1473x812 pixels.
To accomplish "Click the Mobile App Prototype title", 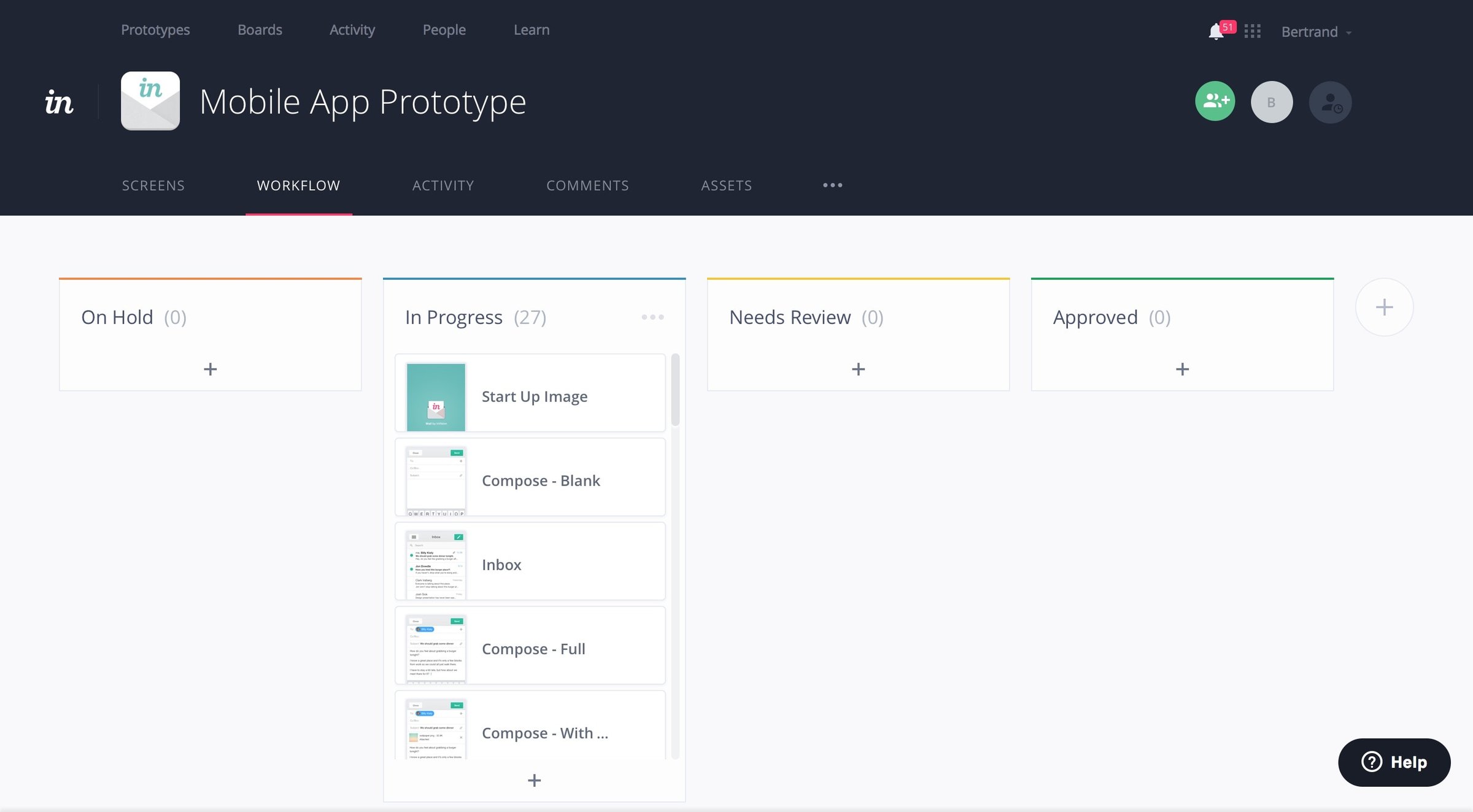I will [363, 102].
